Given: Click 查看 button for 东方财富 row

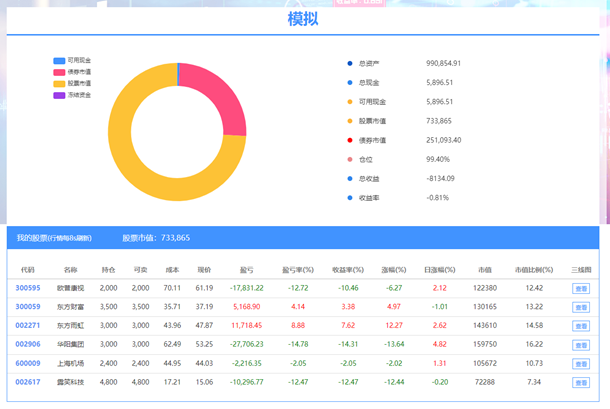Looking at the screenshot, I should (580, 307).
